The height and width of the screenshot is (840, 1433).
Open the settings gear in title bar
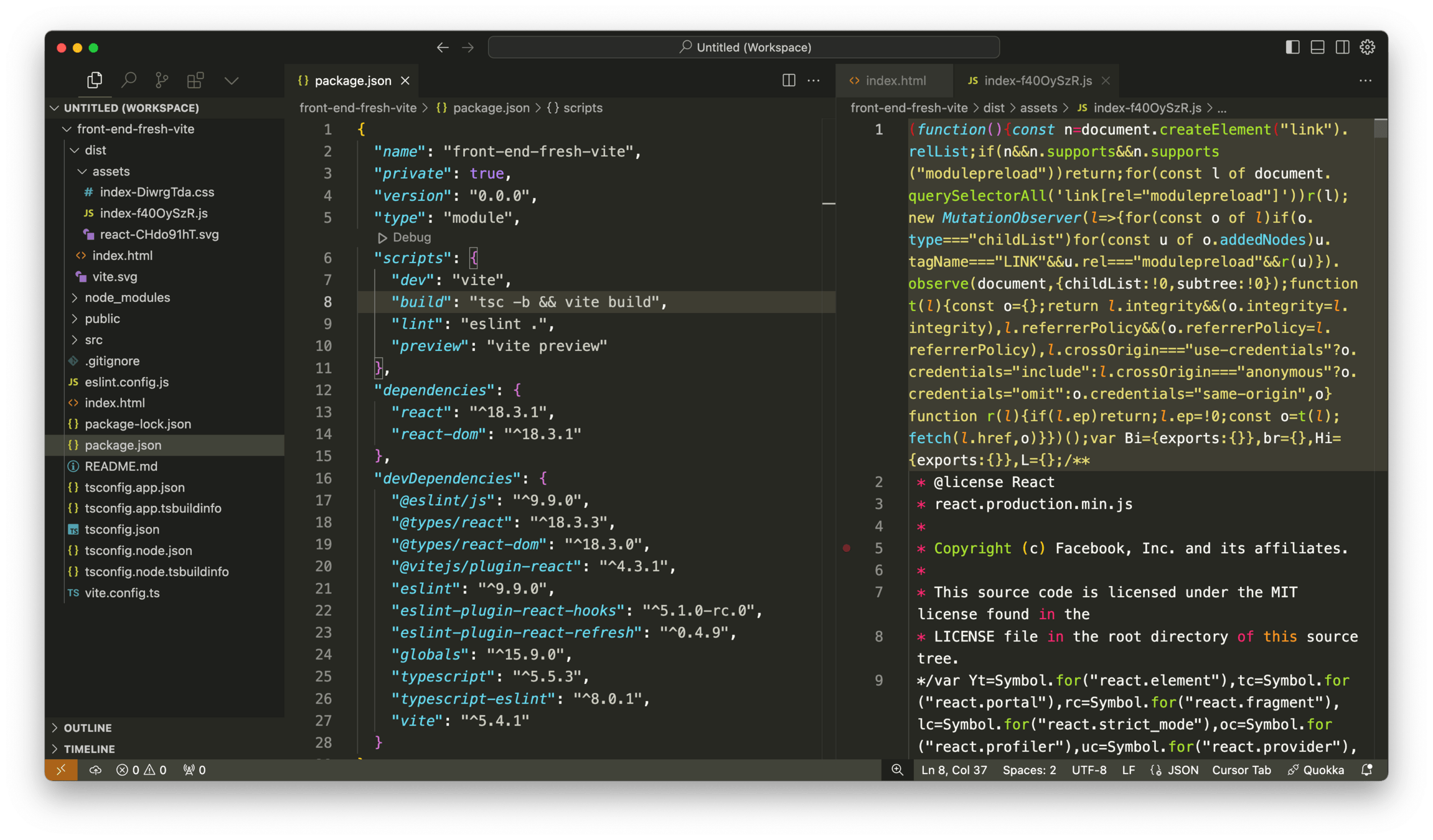pos(1368,47)
